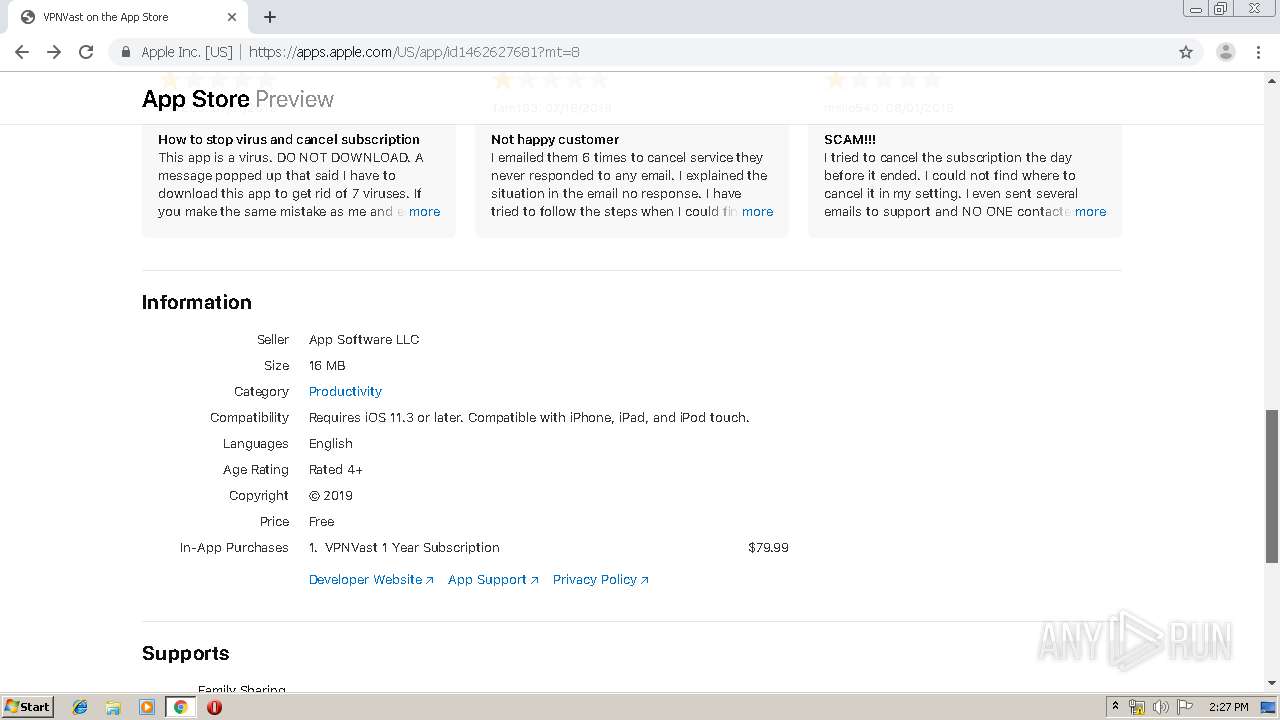Open the Chrome profile avatar menu
The width and height of the screenshot is (1280, 720).
pos(1225,52)
